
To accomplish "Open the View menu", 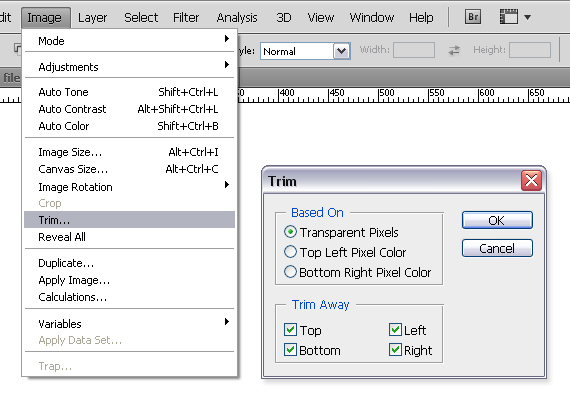I will coord(321,17).
